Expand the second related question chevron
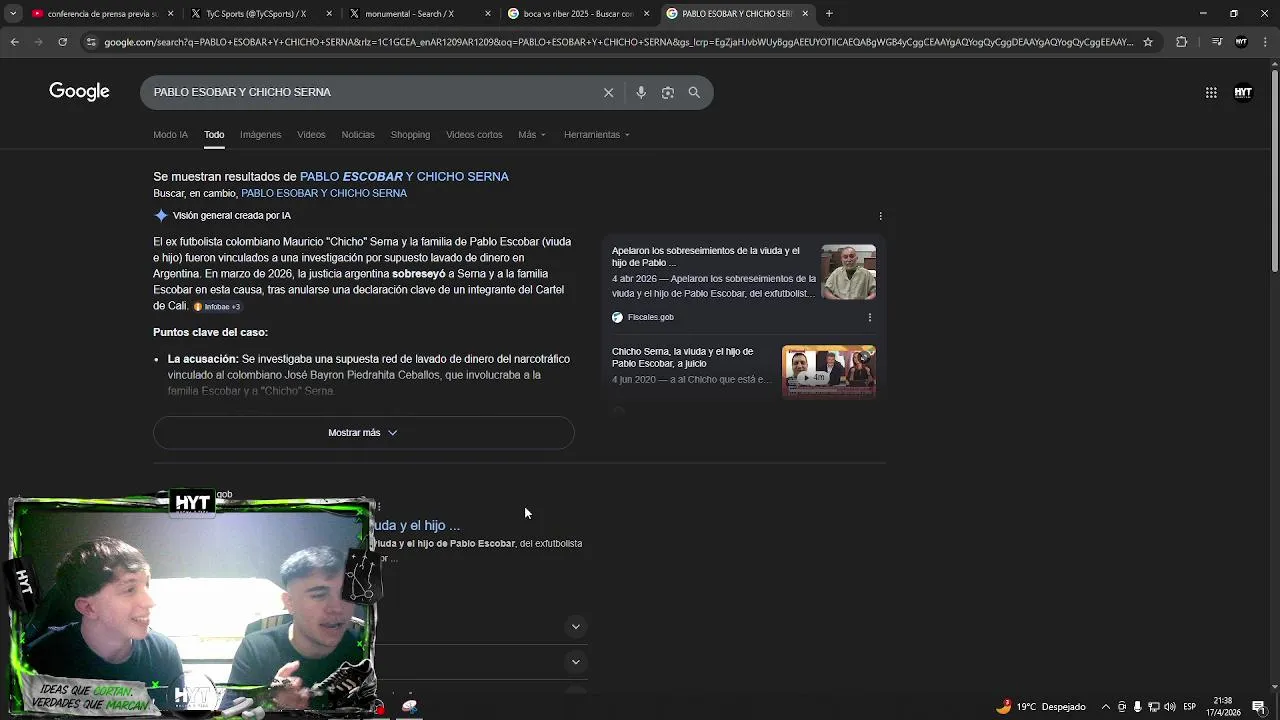1280x720 pixels. 575,661
